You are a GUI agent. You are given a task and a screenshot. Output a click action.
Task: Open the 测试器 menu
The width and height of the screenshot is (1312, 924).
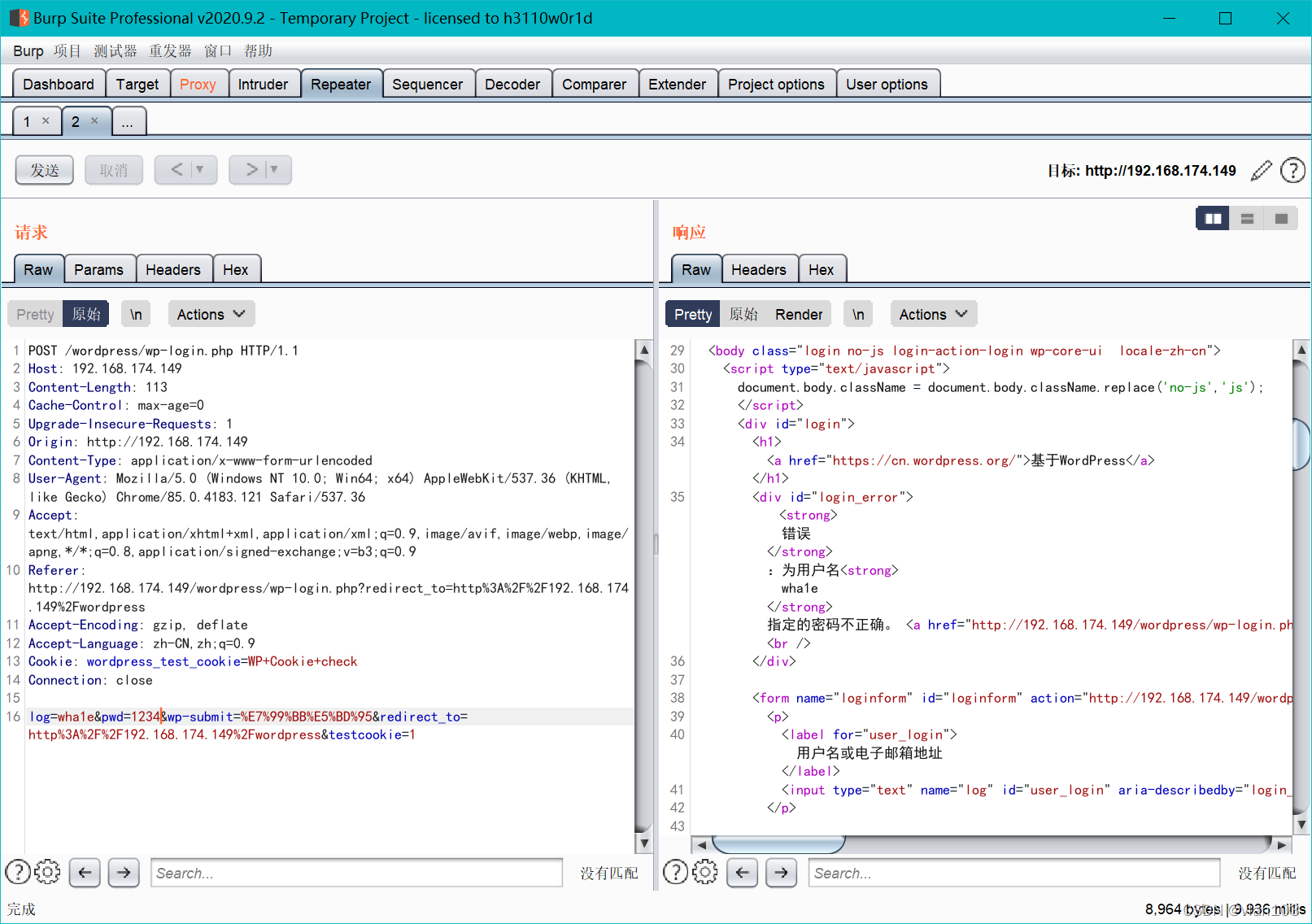pos(115,51)
